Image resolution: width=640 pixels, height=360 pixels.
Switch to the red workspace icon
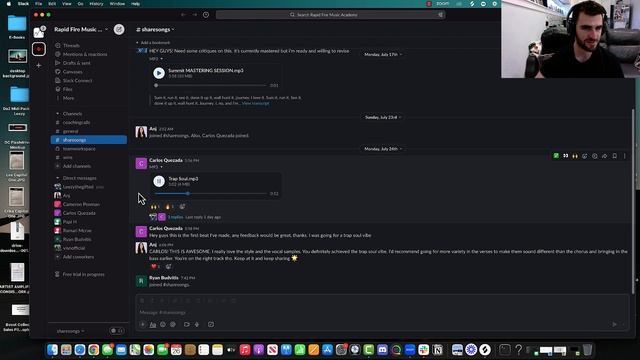click(39, 49)
